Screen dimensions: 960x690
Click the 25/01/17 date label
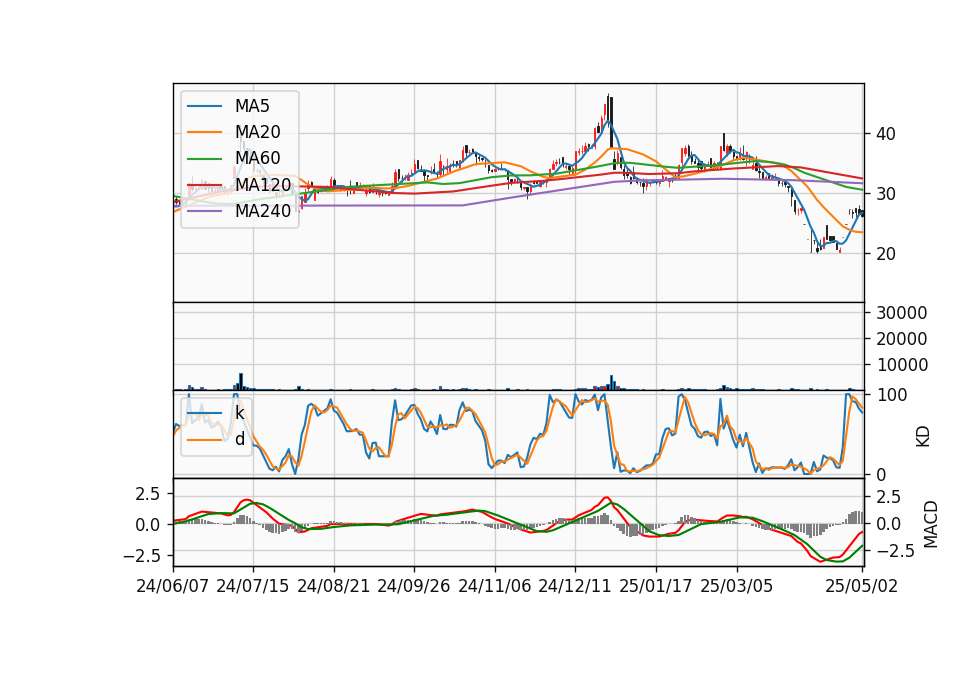(x=656, y=586)
